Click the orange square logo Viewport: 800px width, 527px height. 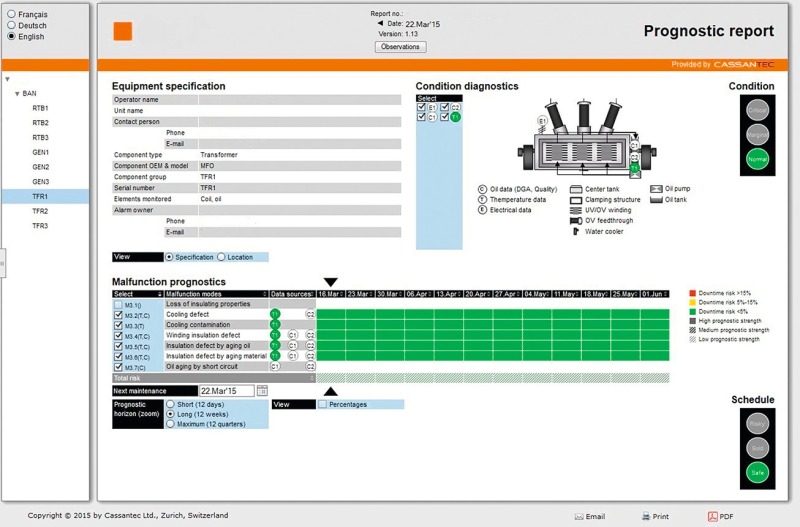123,31
